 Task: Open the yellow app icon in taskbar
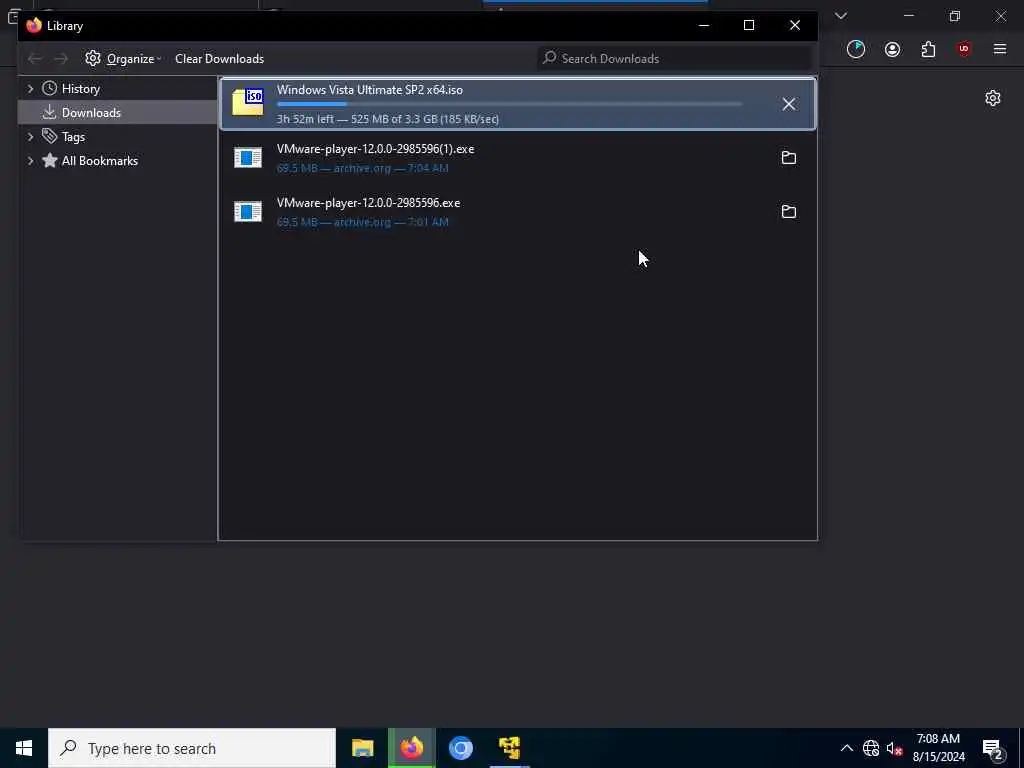tap(509, 748)
